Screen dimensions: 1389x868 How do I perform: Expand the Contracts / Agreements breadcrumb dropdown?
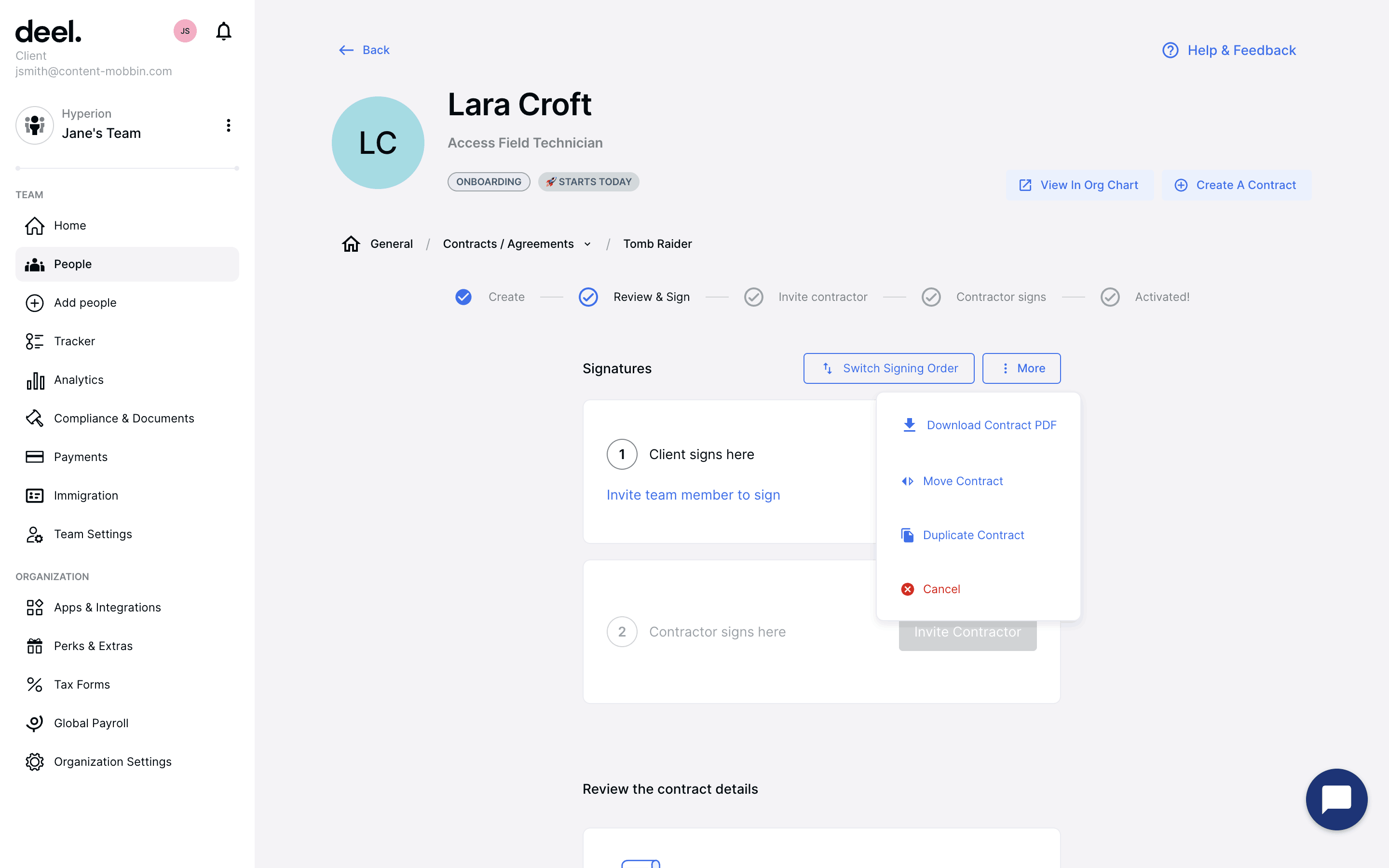(x=587, y=244)
